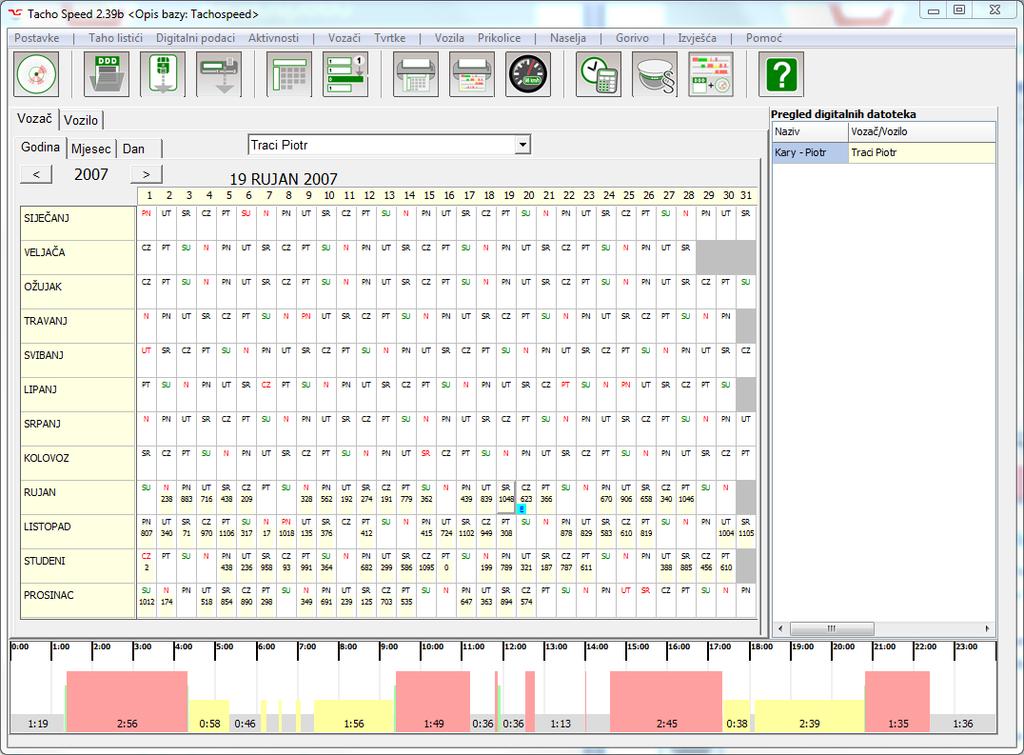This screenshot has width=1024, height=755.
Task: Click the print calendar report icon
Action: (x=416, y=74)
